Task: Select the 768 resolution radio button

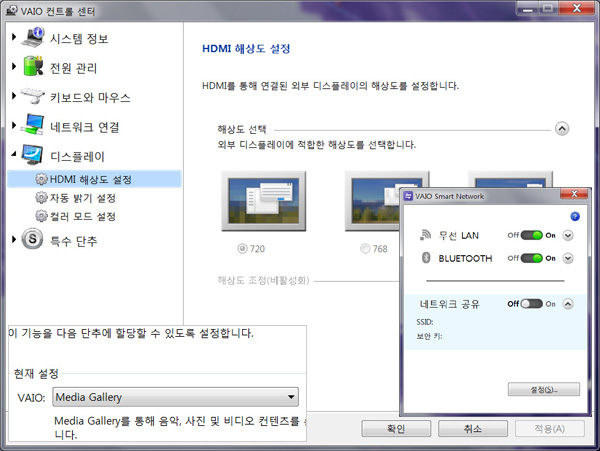Action: (x=365, y=249)
